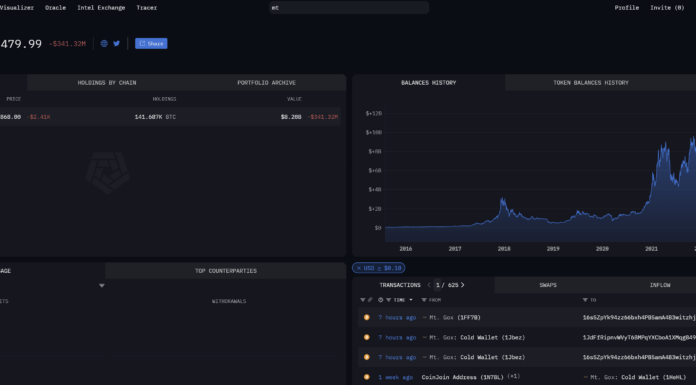
Task: Toggle the Time sort caret
Action: click(411, 300)
